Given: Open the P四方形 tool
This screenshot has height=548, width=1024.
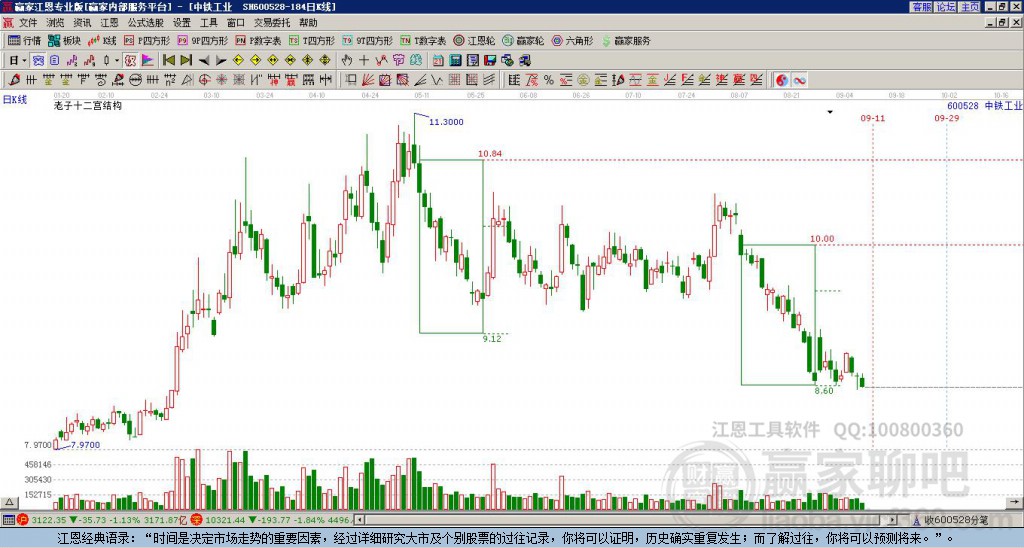Looking at the screenshot, I should tap(147, 40).
